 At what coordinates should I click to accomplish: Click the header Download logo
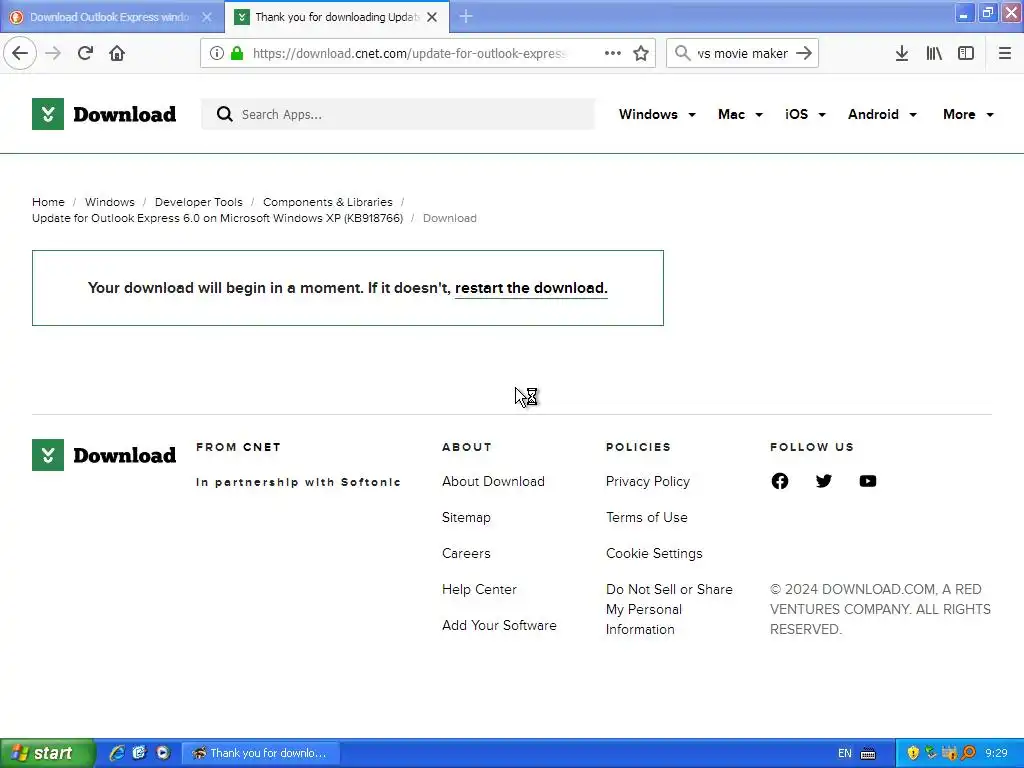coord(104,114)
